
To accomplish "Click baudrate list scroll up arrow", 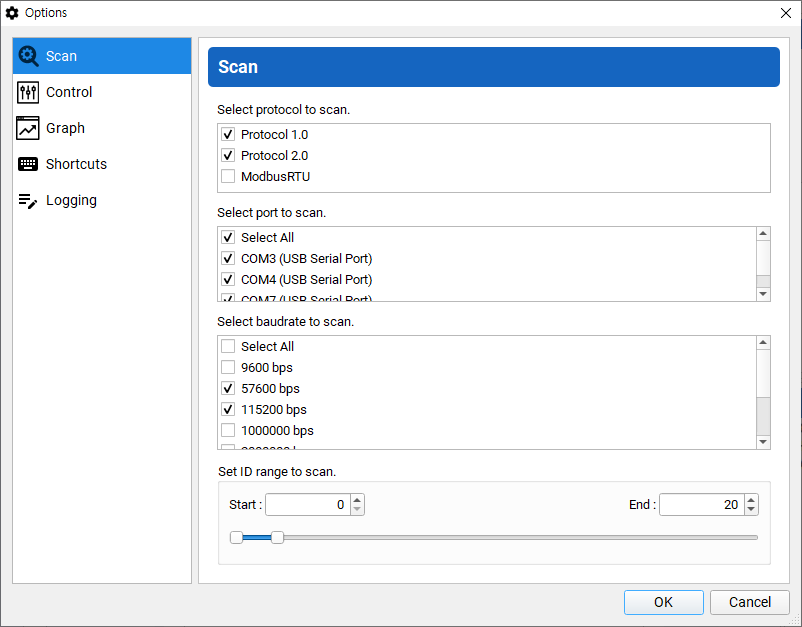I will pos(763,343).
